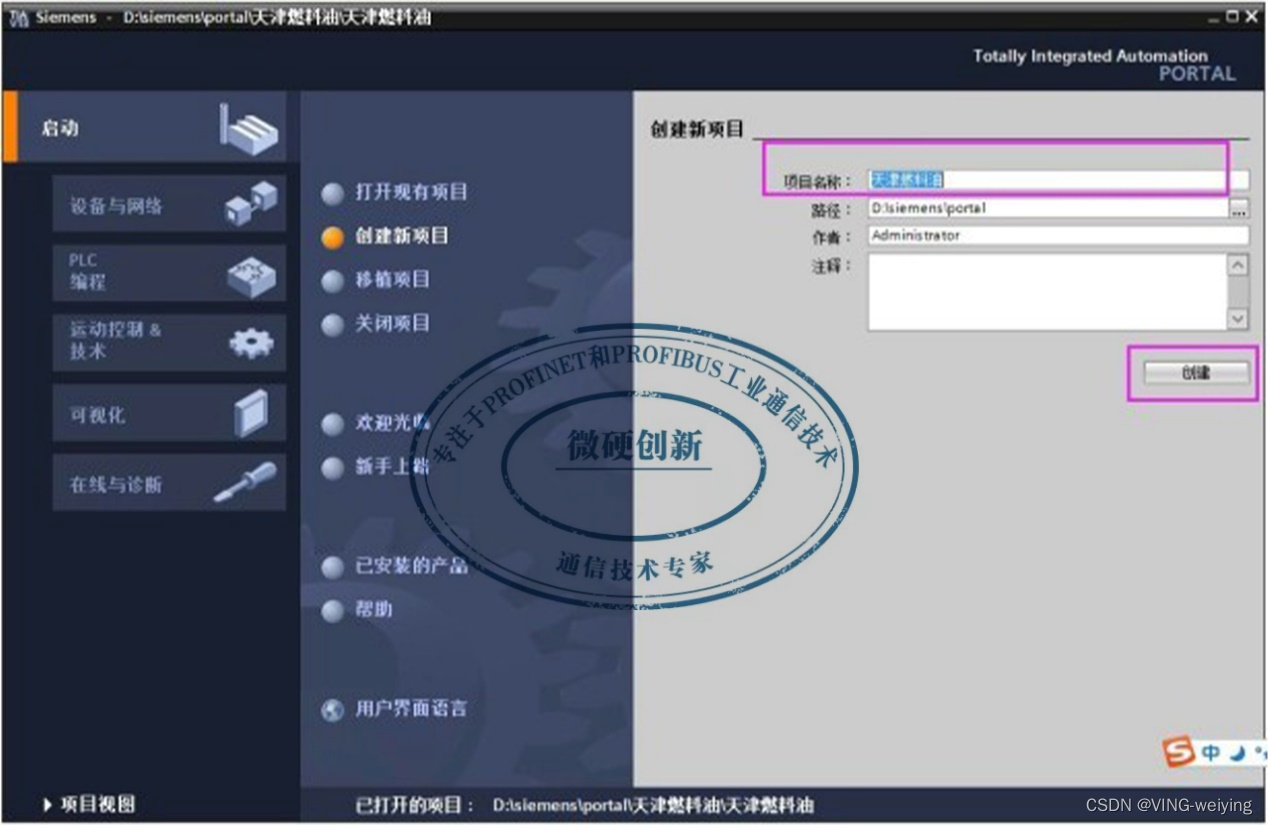
Task: Open 已安装的产品 list
Action: (x=411, y=566)
